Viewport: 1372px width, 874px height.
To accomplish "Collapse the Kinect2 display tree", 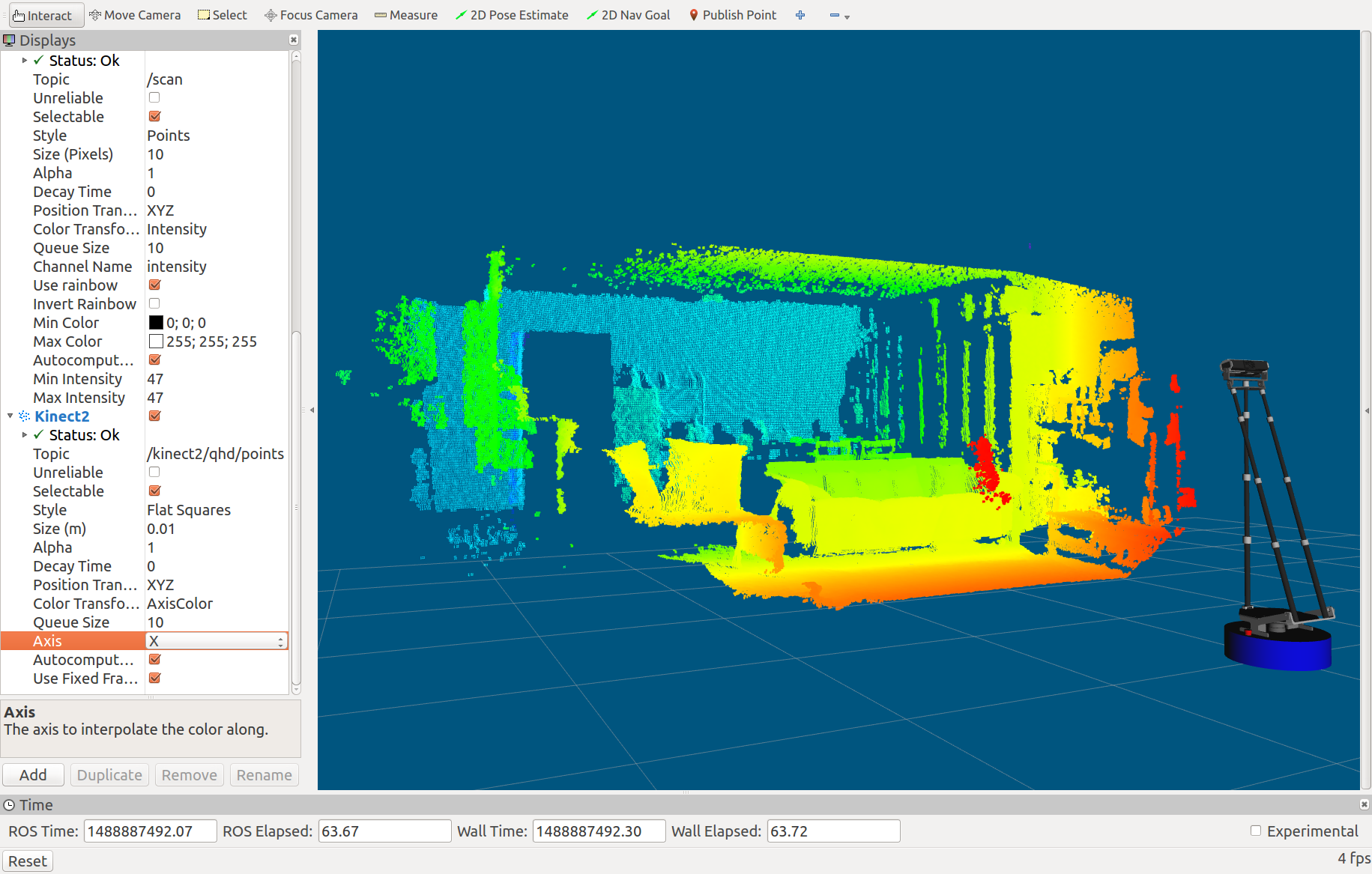I will tap(10, 416).
